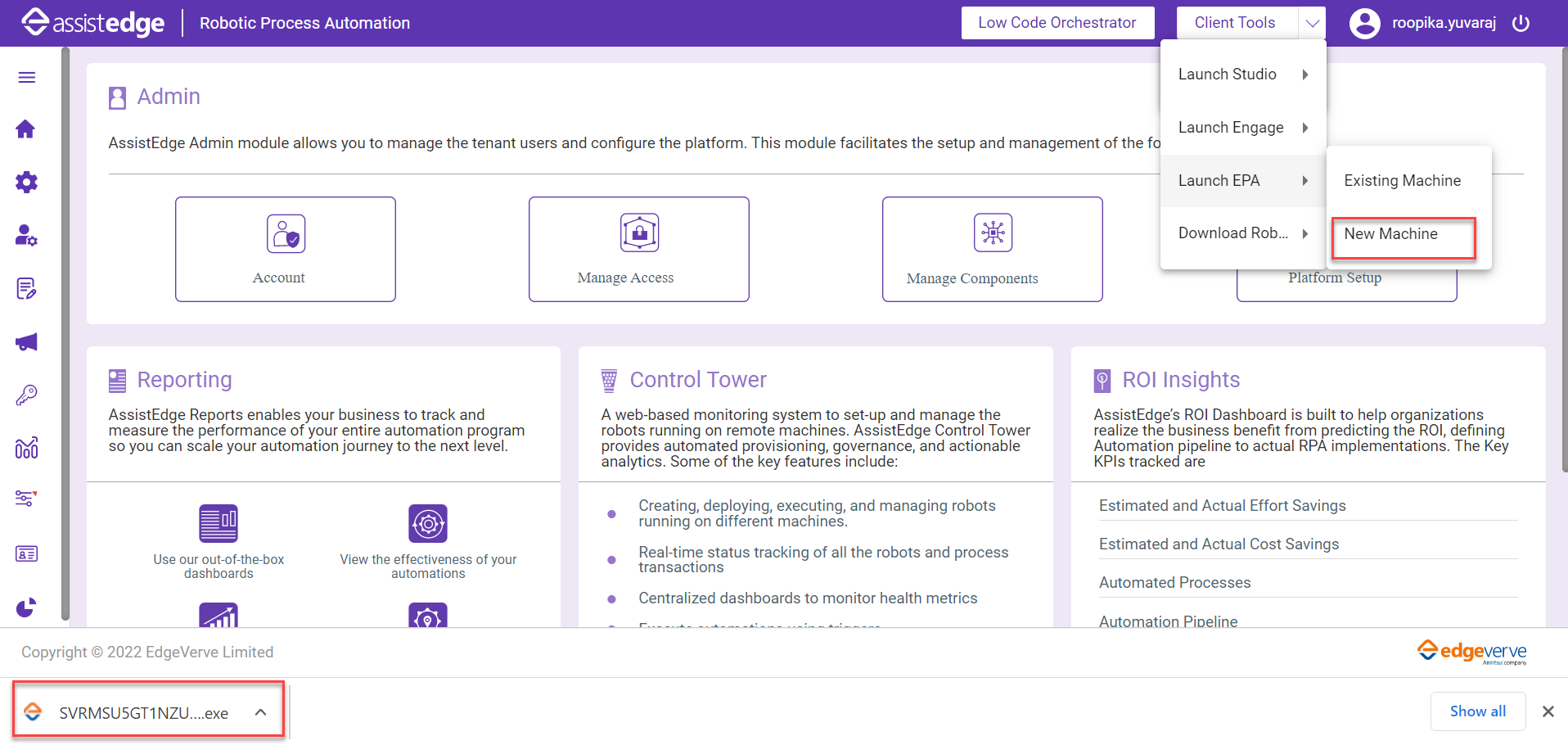The image size is (1568, 745).
Task: Expand the Client Tools dropdown arrow
Action: 1312,23
